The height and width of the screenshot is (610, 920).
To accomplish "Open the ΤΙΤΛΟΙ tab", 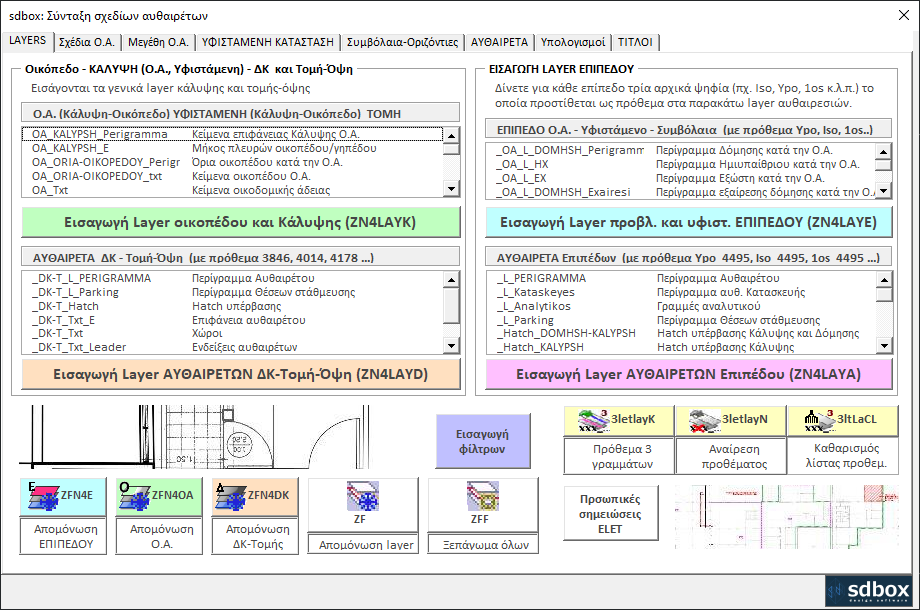I will coord(635,42).
